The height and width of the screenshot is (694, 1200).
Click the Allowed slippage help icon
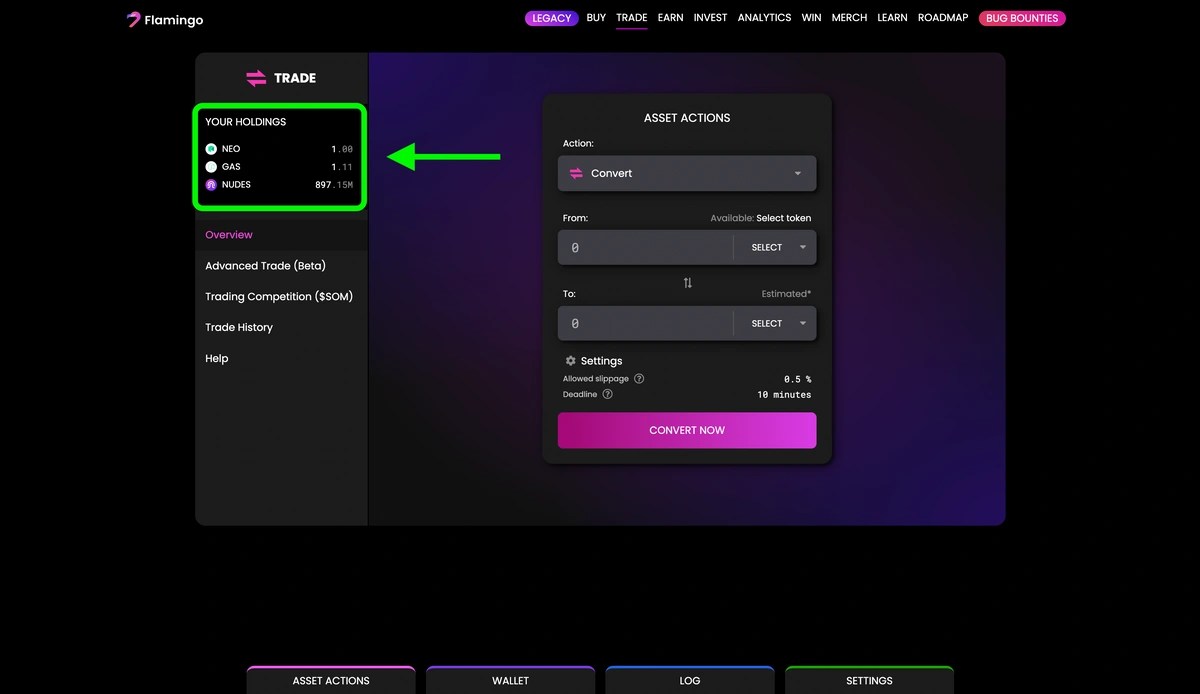639,379
